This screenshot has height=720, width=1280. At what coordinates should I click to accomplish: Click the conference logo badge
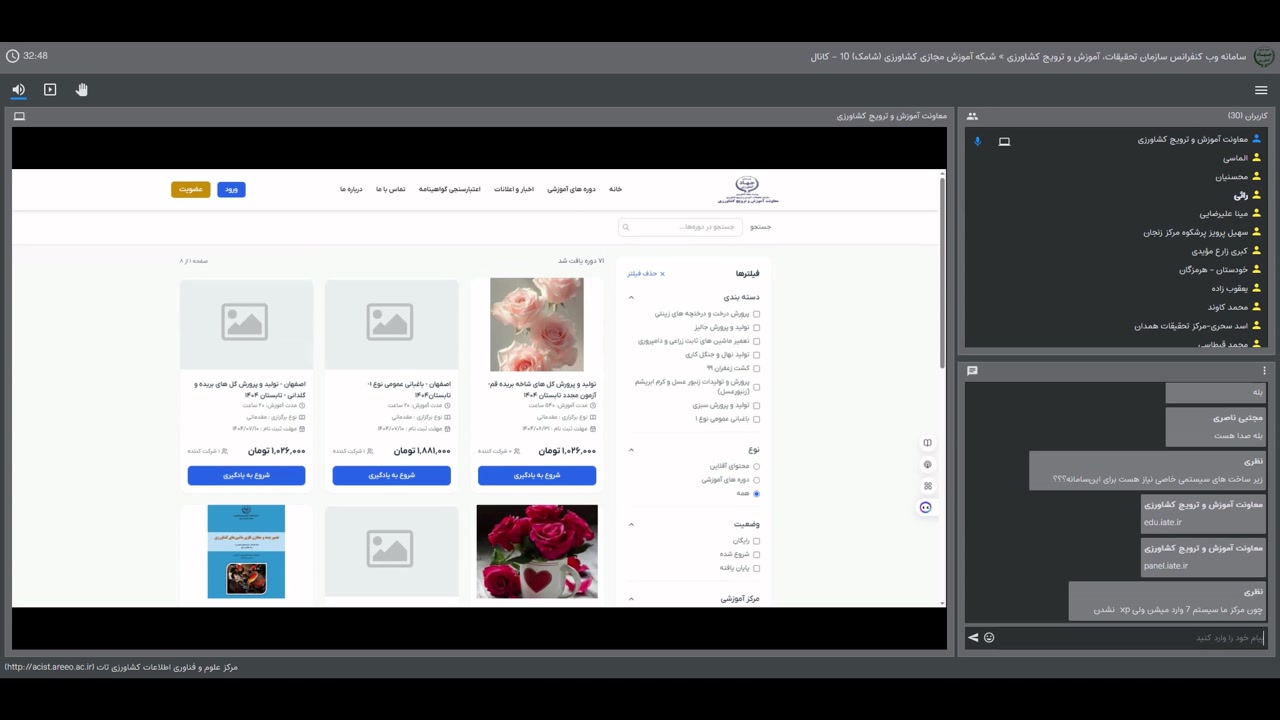tap(1264, 56)
